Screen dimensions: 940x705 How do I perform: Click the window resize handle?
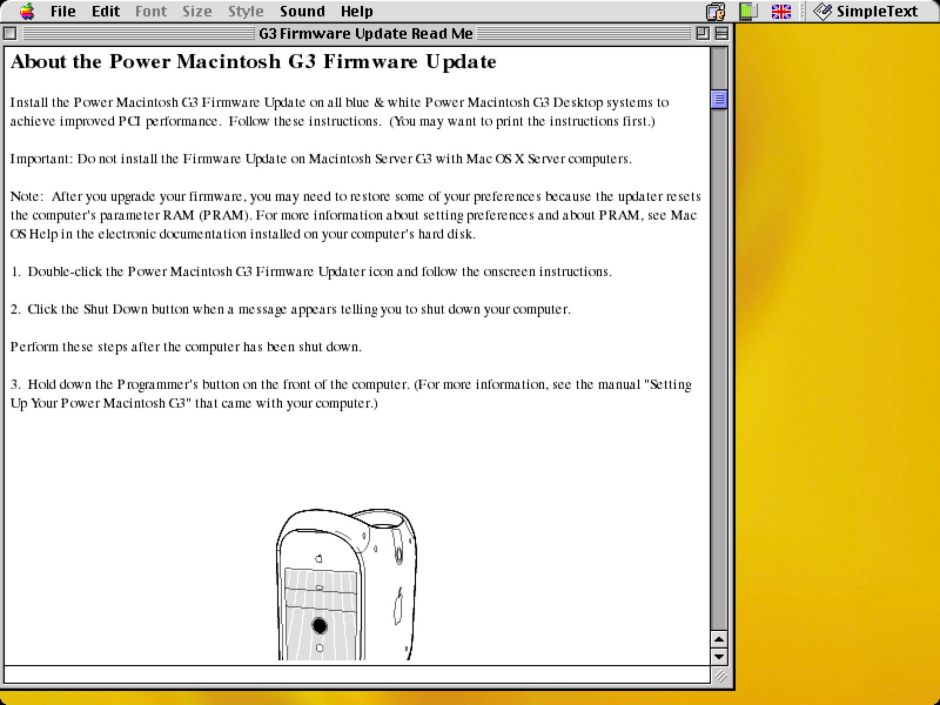tap(721, 677)
